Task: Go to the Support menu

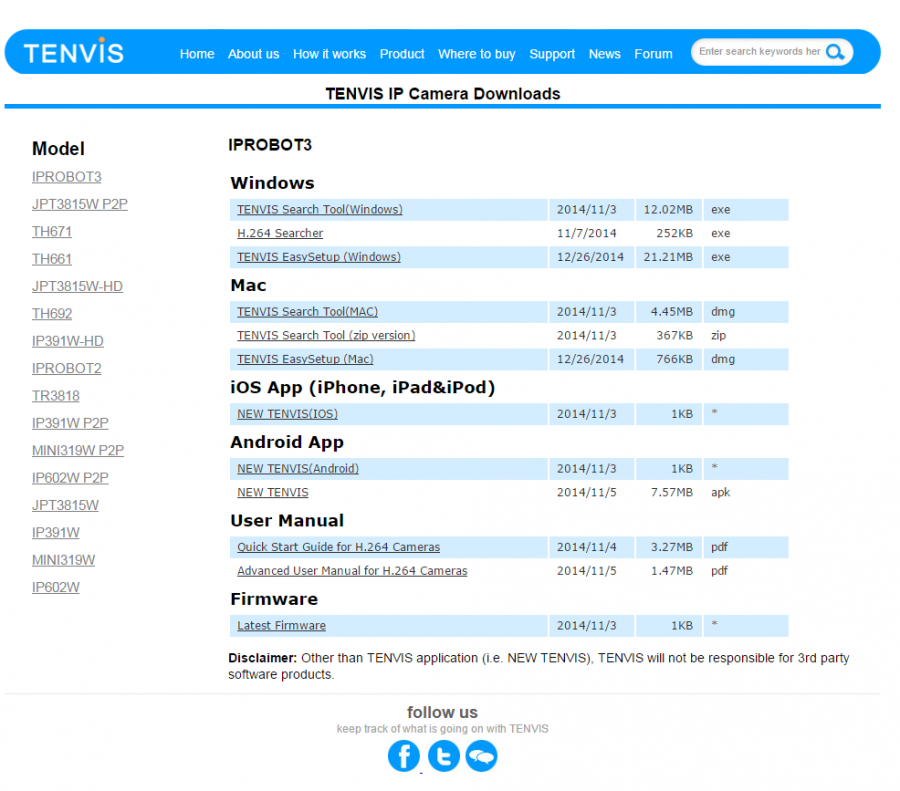Action: tap(552, 54)
